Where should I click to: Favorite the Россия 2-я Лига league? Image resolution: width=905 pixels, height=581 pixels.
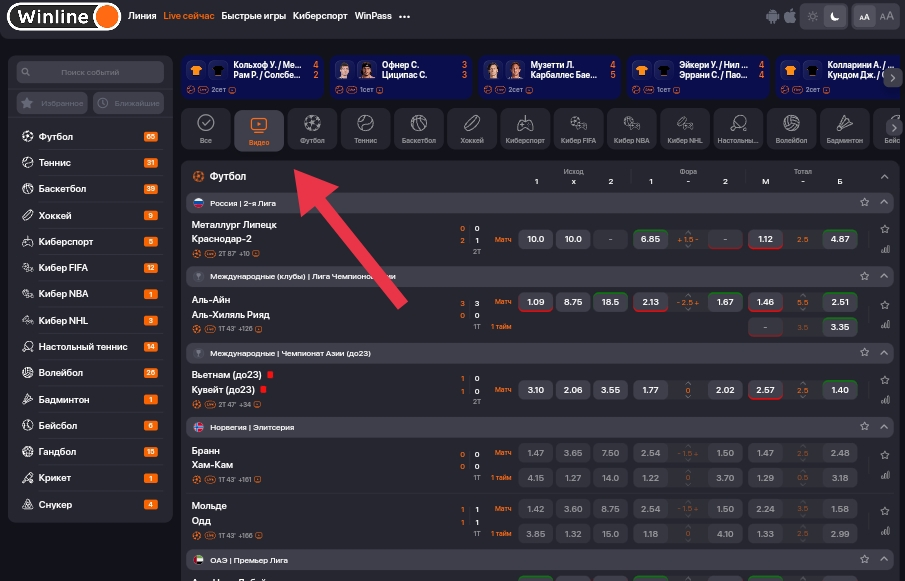pos(864,202)
